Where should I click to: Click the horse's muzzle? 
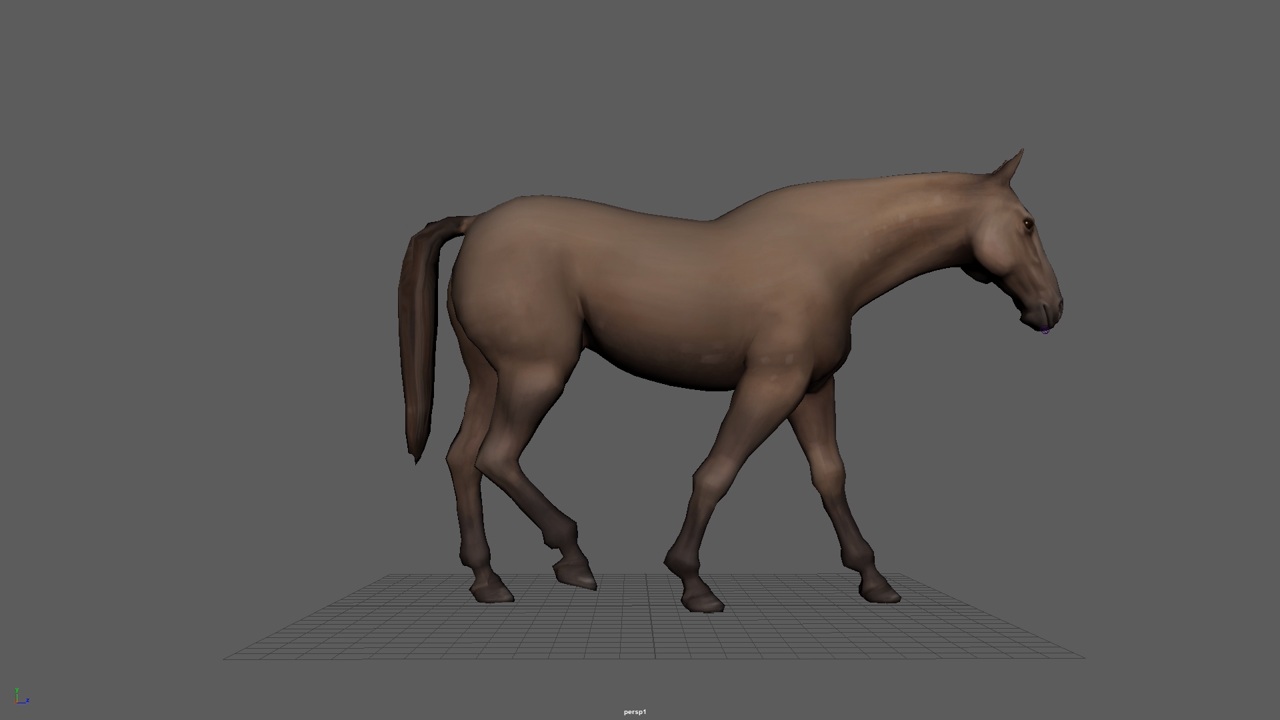(1043, 314)
